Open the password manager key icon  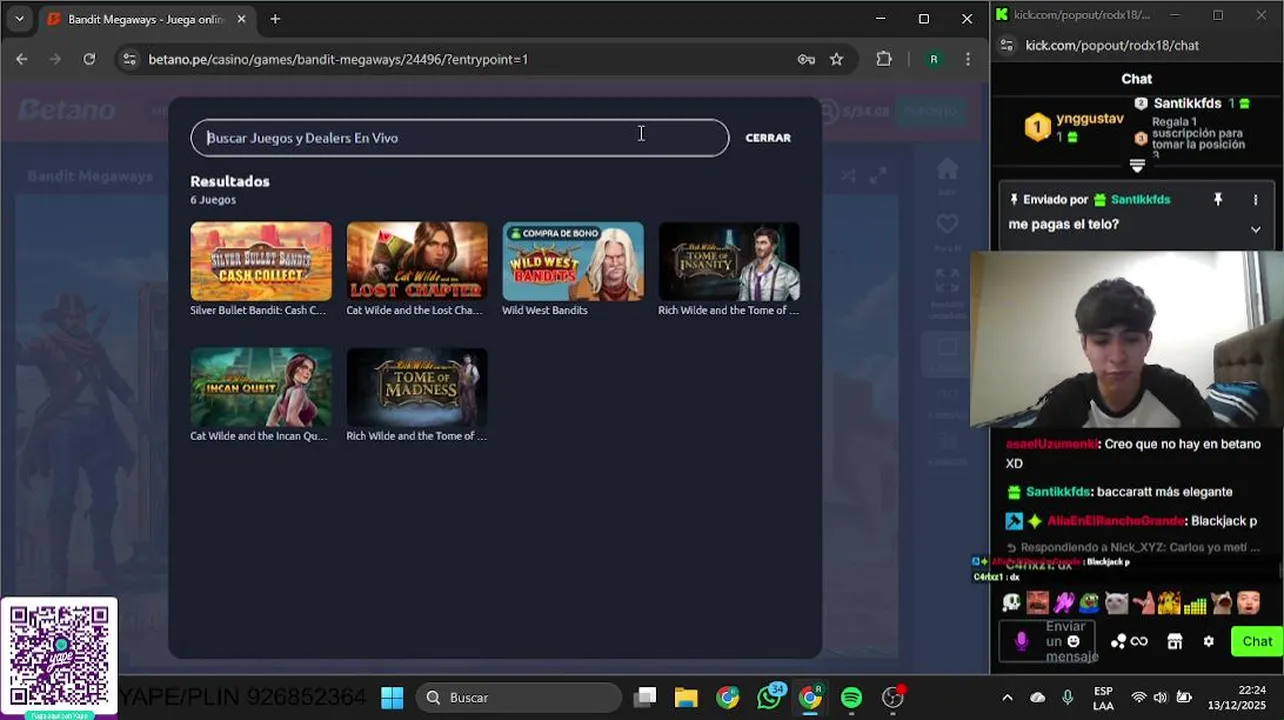tap(806, 59)
